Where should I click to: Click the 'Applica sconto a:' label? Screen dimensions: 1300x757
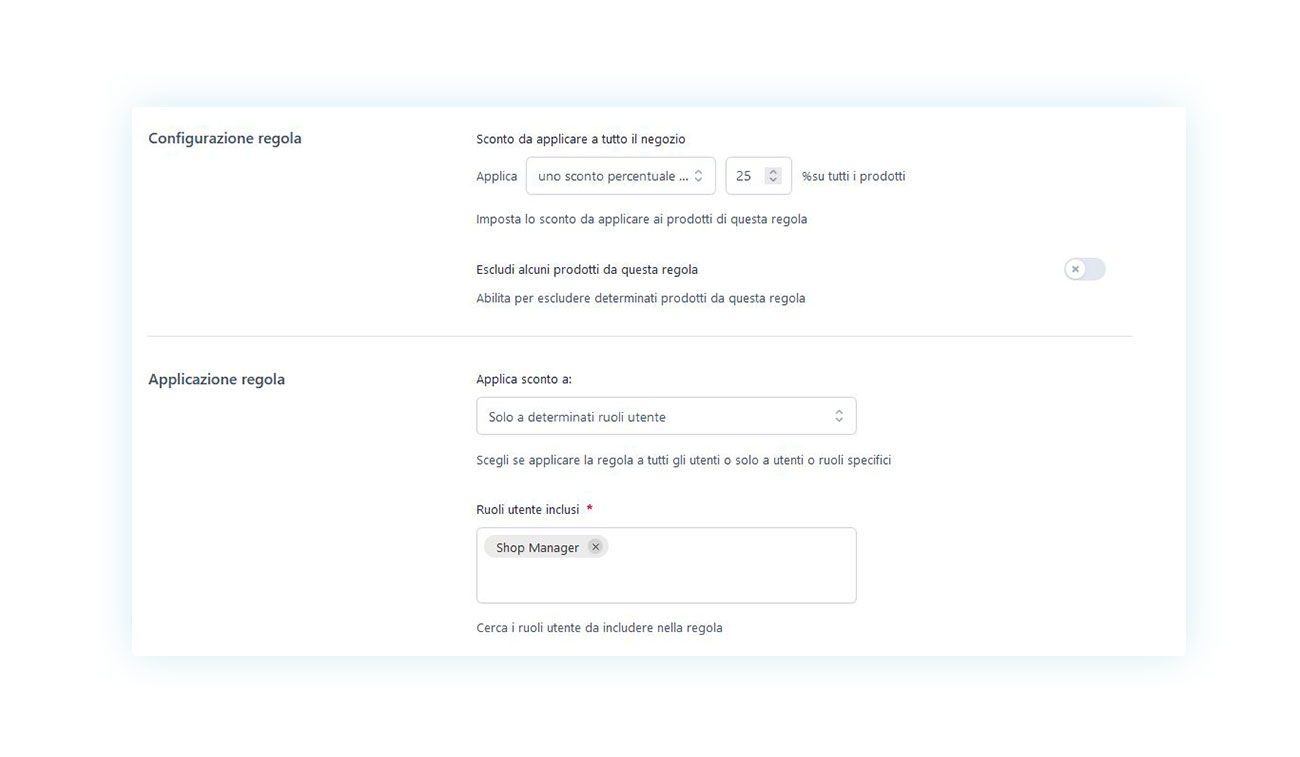524,379
